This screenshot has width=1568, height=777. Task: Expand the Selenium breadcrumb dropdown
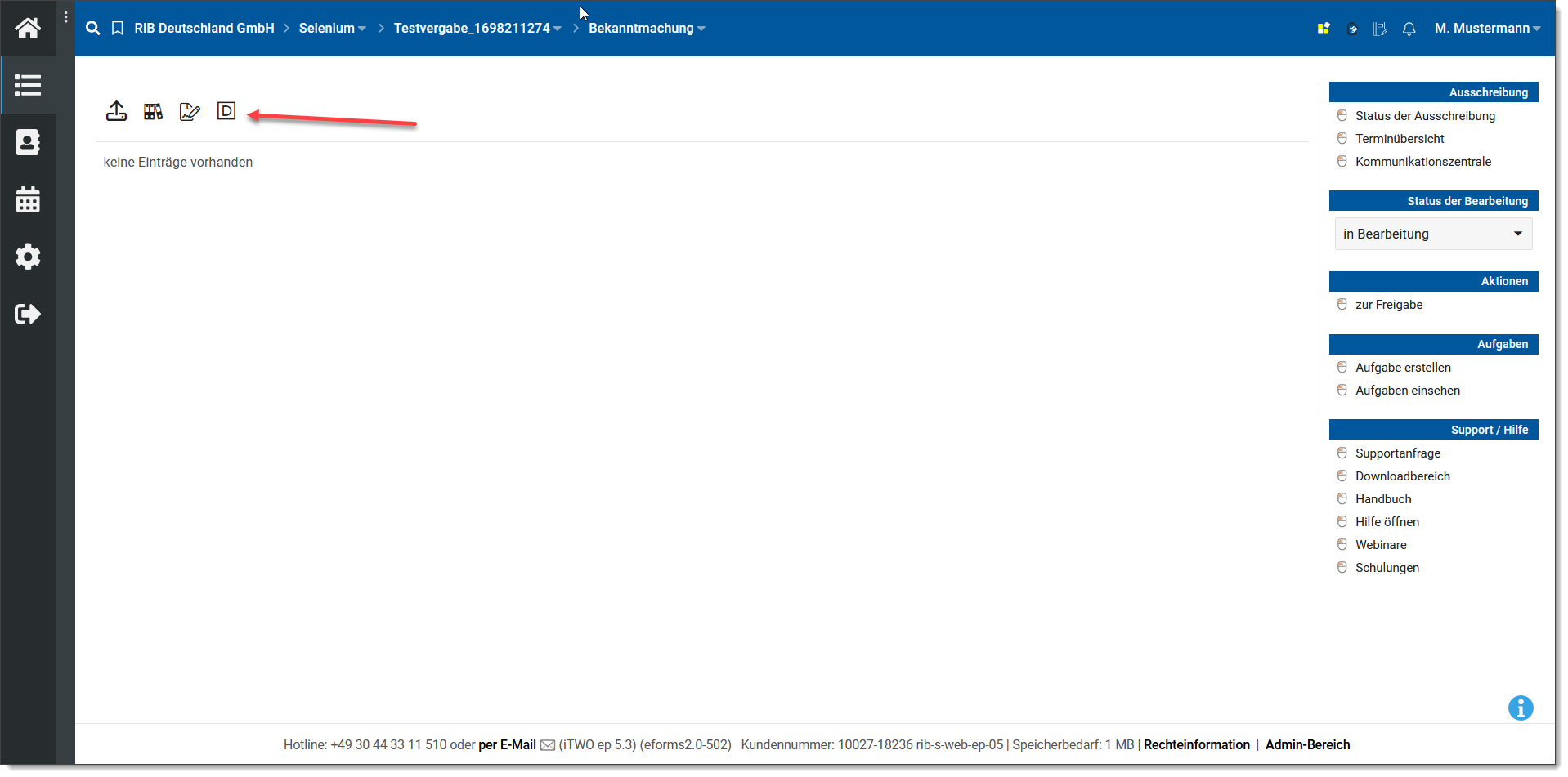[x=332, y=29]
